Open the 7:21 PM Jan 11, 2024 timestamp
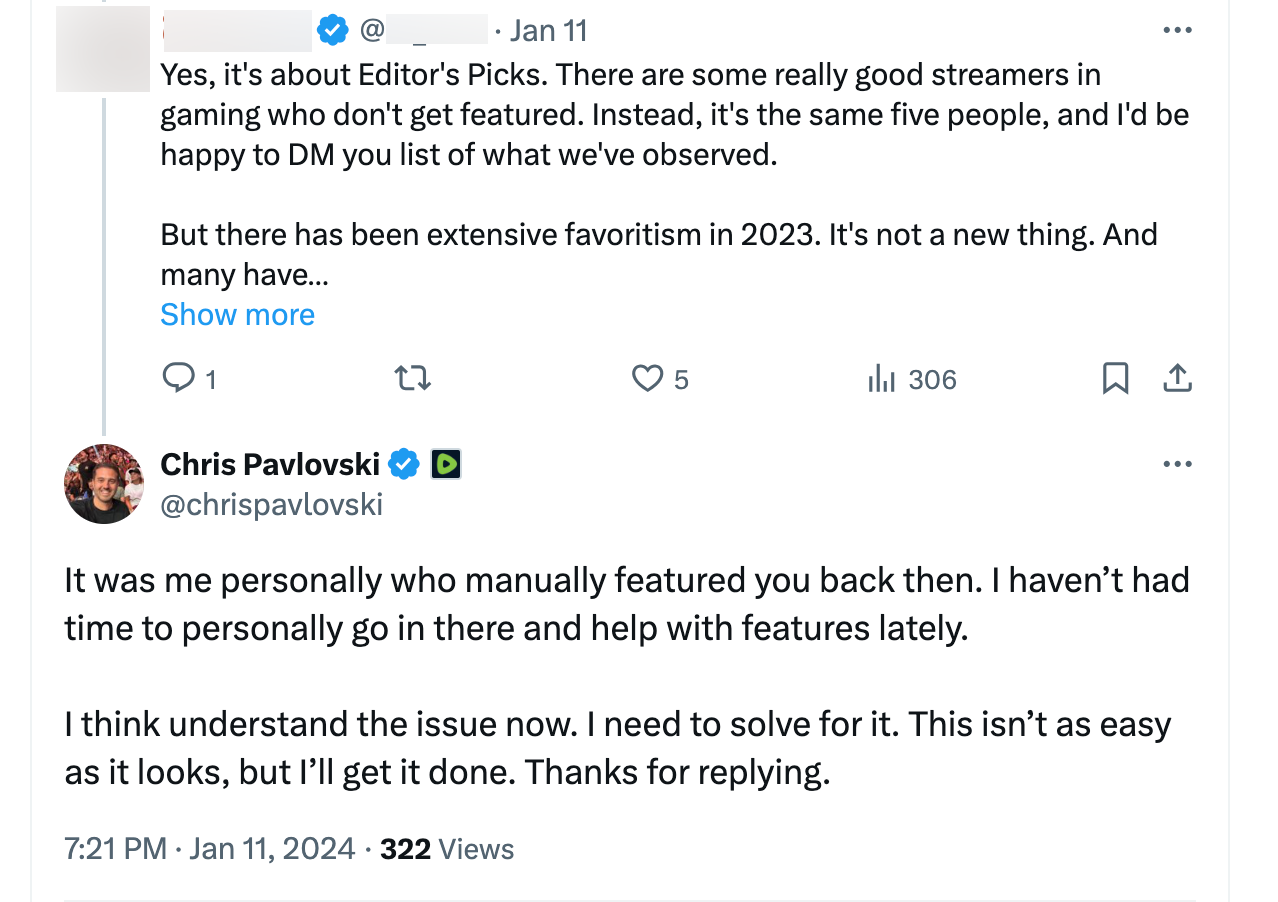The width and height of the screenshot is (1278, 902). (x=209, y=849)
